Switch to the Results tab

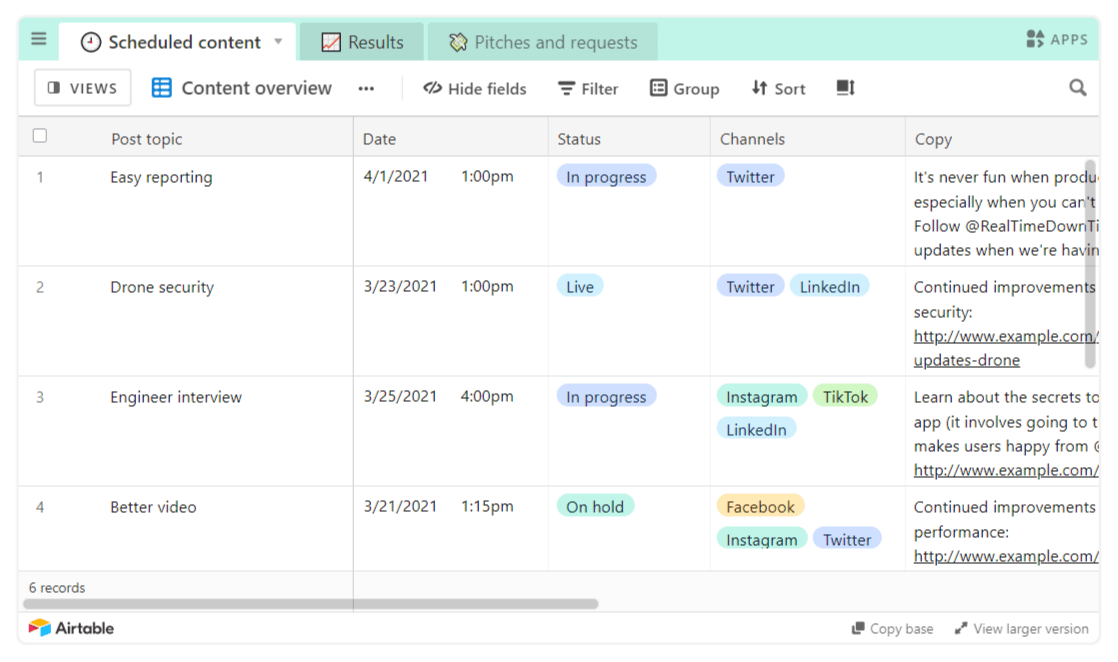pos(361,41)
